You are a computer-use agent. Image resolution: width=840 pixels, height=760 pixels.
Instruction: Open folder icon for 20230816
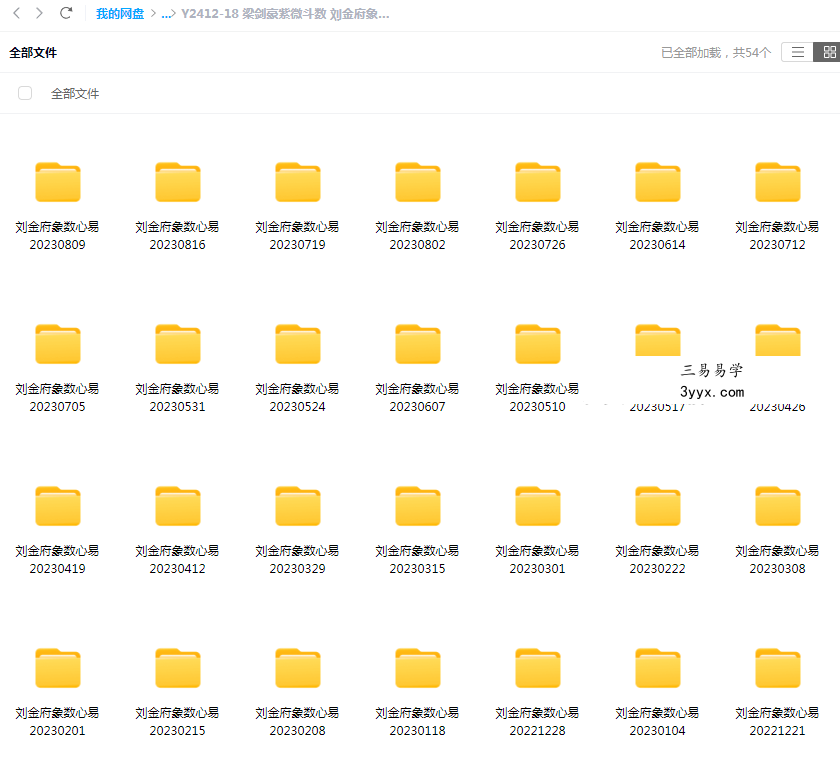point(178,182)
